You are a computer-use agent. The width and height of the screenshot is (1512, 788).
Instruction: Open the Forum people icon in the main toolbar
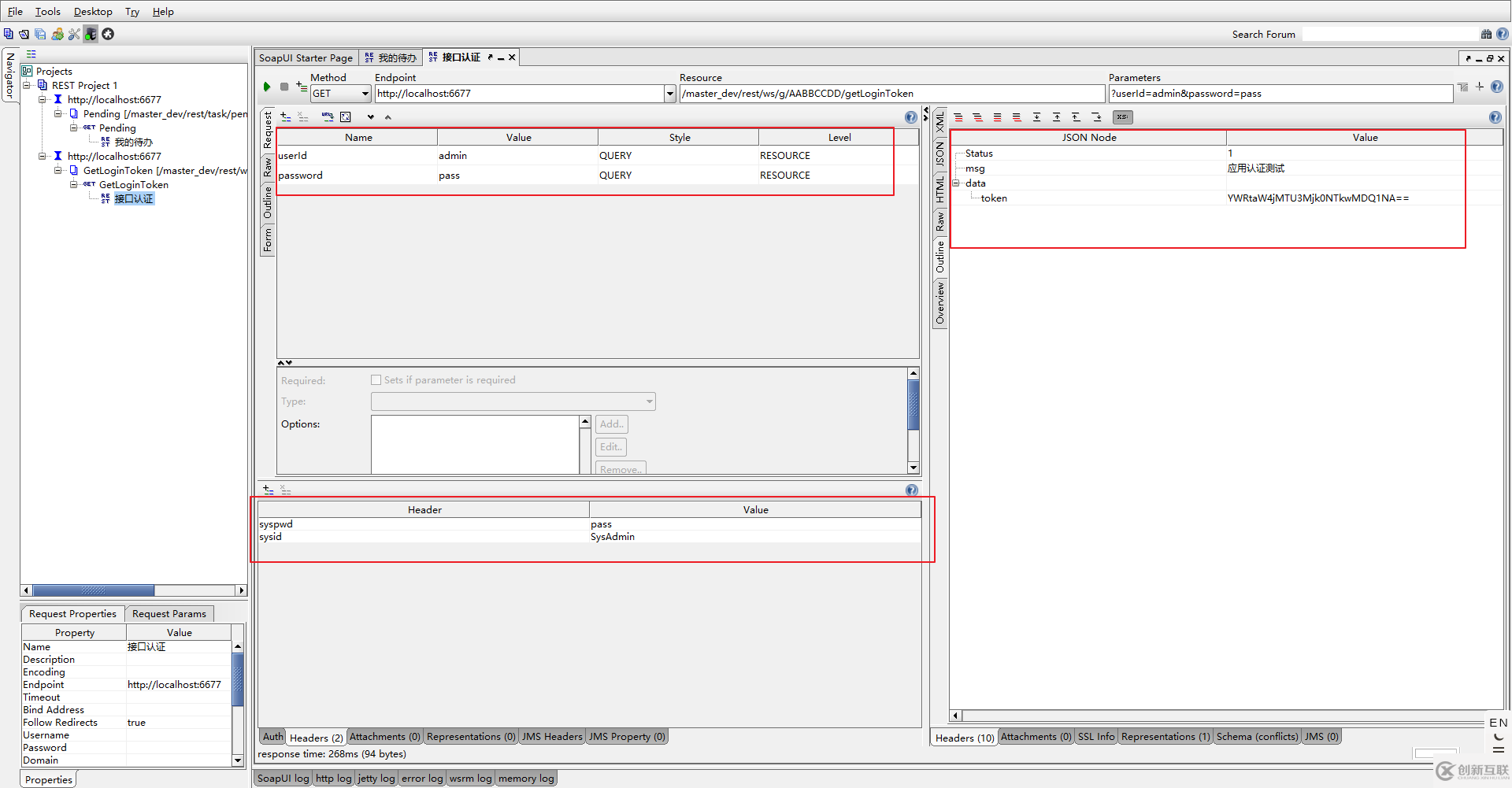(57, 34)
